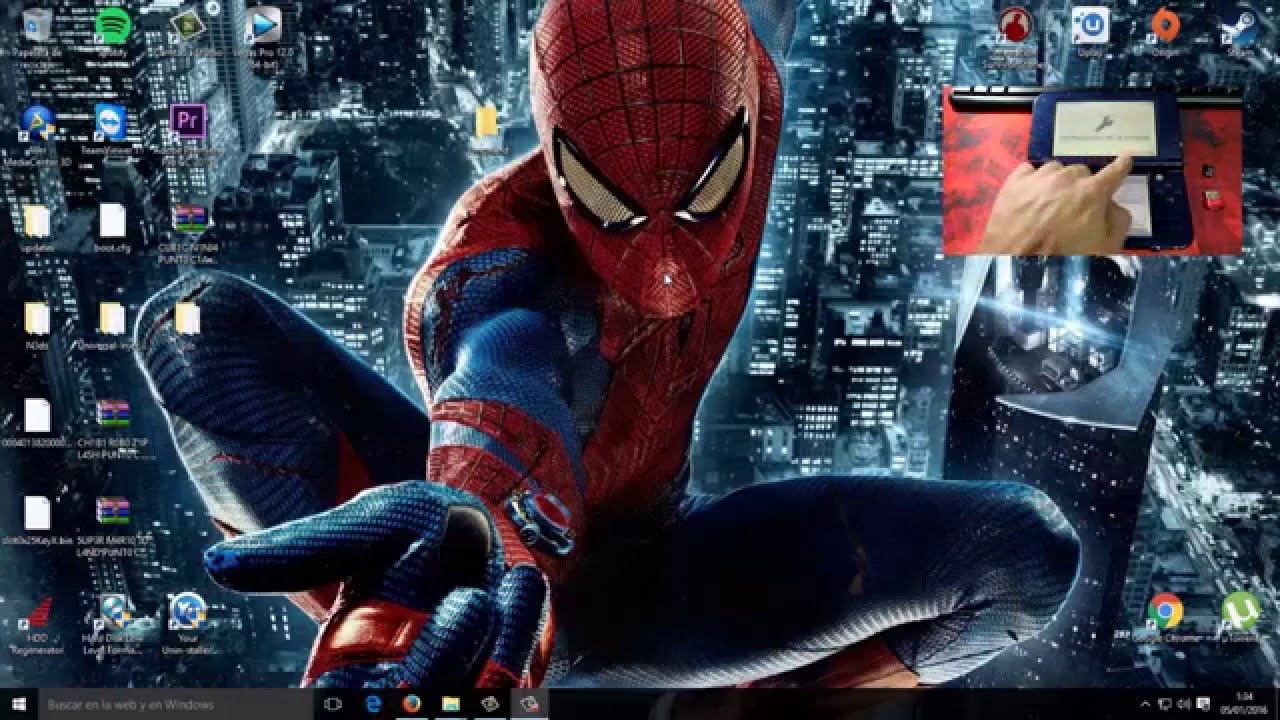
Task: Open Firefox from the taskbar
Action: 412,704
